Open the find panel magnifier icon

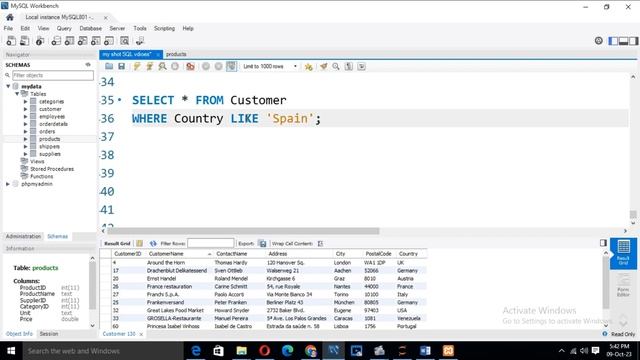(x=336, y=66)
